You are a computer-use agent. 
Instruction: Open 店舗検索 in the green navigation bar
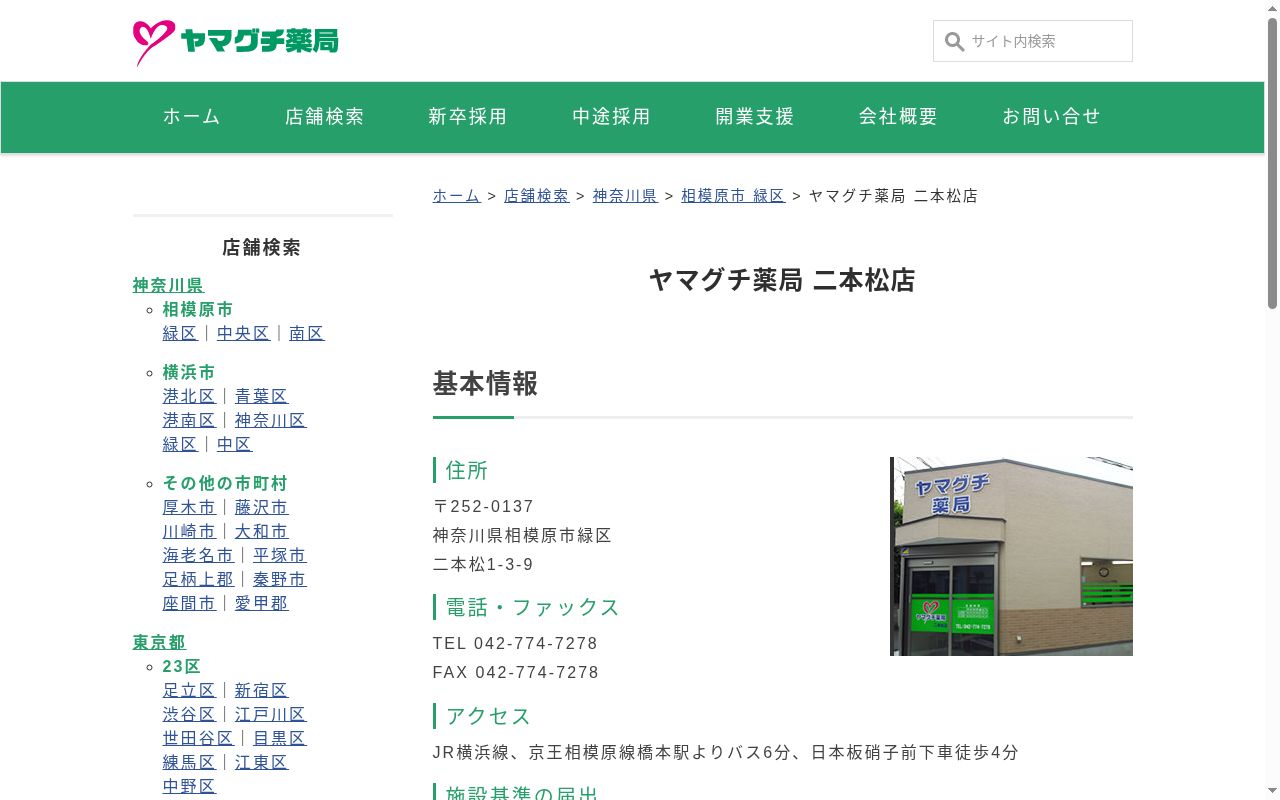[325, 117]
